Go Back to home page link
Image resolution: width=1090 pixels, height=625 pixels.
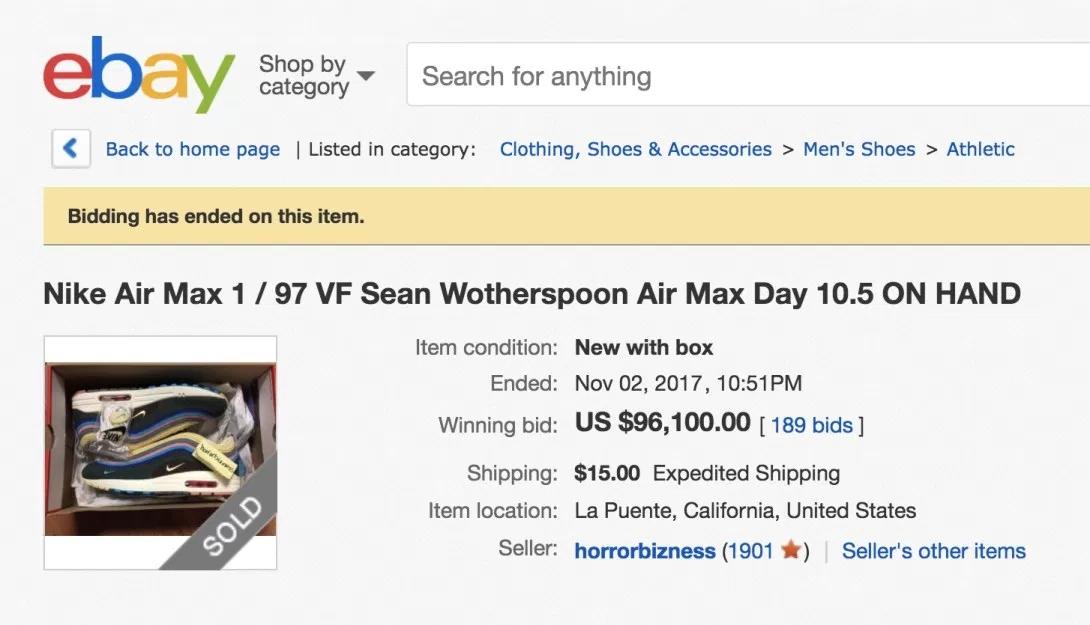[193, 149]
